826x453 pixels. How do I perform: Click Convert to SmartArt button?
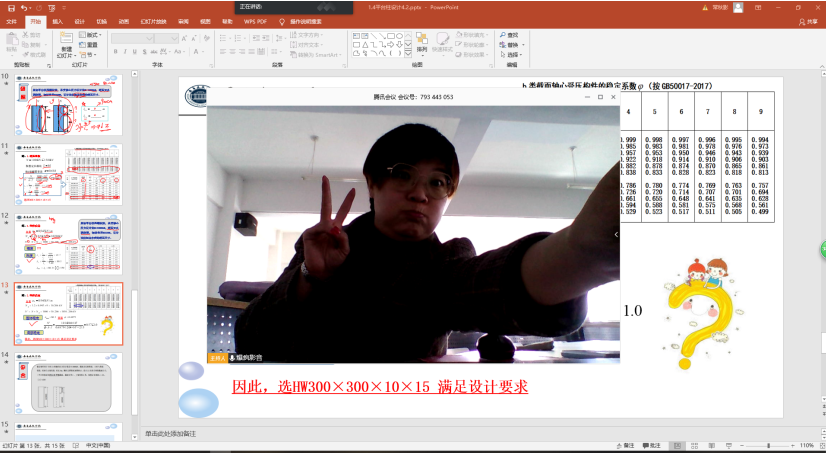tap(316, 55)
